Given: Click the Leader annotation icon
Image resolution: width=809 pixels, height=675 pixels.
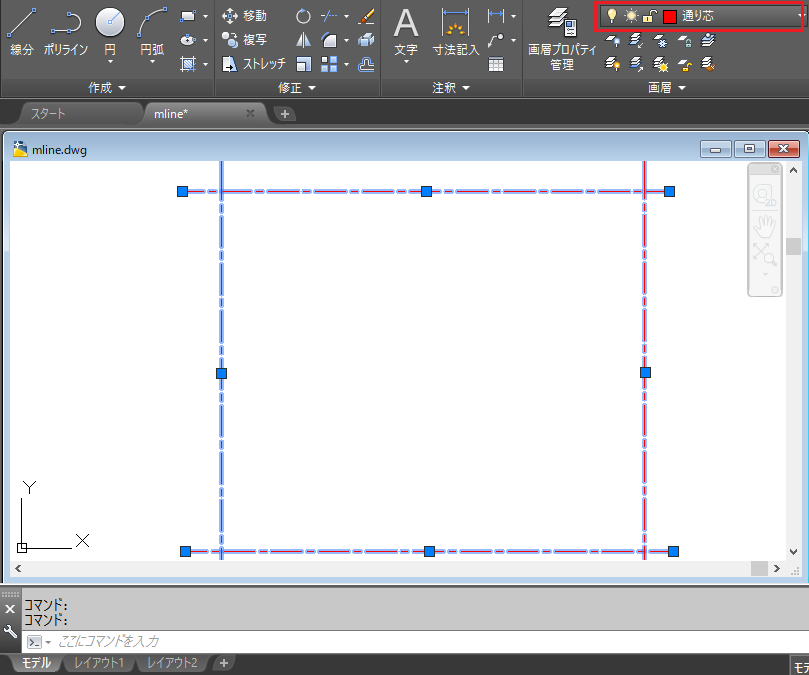Looking at the screenshot, I should click(x=496, y=40).
